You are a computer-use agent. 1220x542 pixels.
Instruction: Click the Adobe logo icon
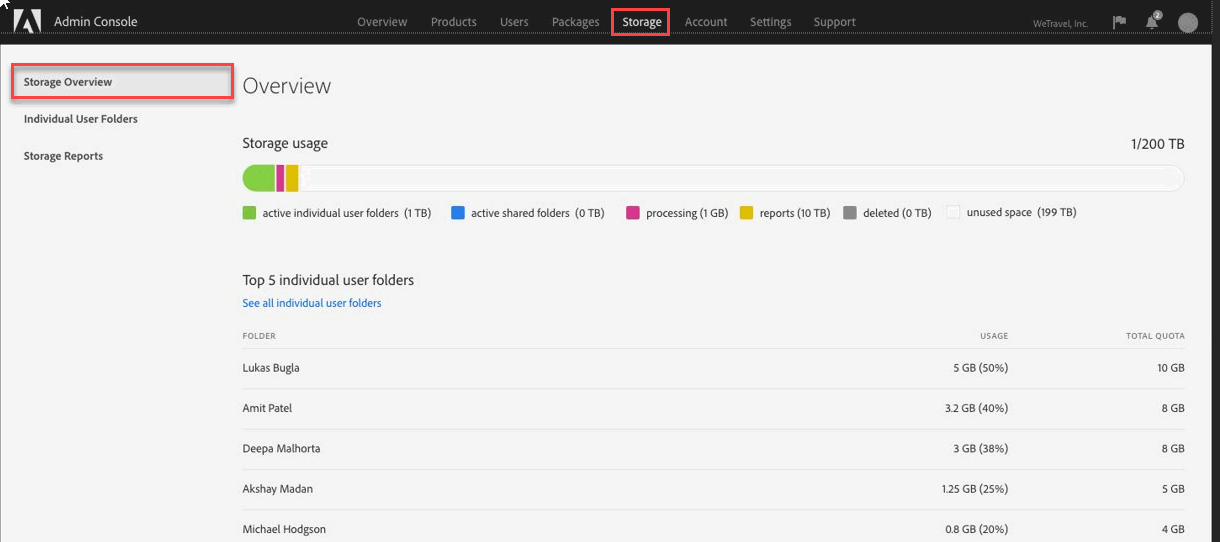[27, 21]
